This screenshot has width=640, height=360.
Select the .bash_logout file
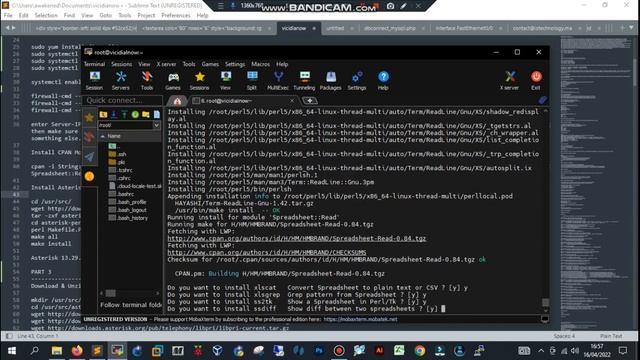coord(127,210)
